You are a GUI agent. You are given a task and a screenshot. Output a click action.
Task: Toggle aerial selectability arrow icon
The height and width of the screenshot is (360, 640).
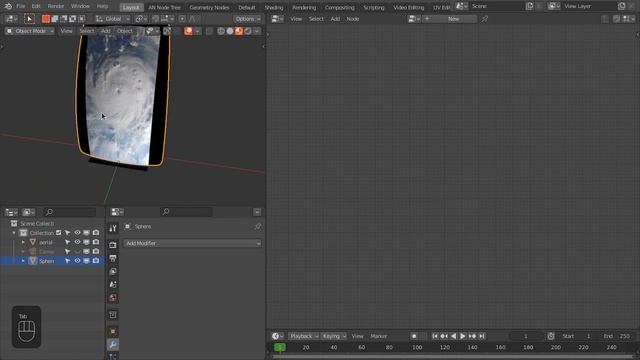point(68,242)
